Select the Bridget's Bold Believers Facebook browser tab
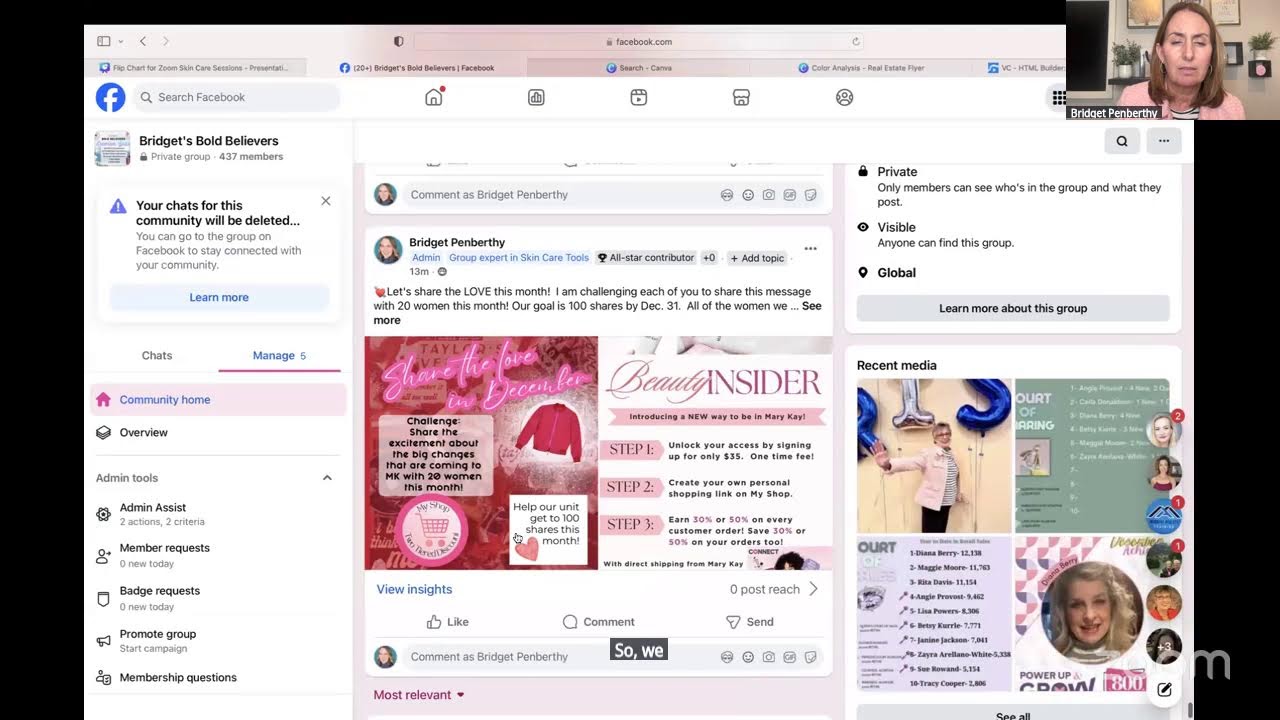1280x720 pixels. point(417,68)
